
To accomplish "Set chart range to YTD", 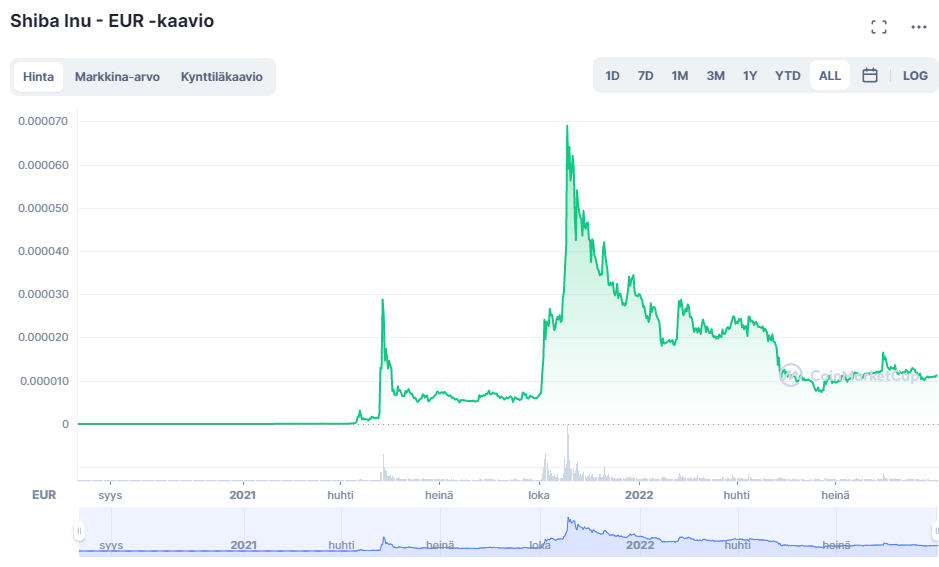I will pos(787,75).
